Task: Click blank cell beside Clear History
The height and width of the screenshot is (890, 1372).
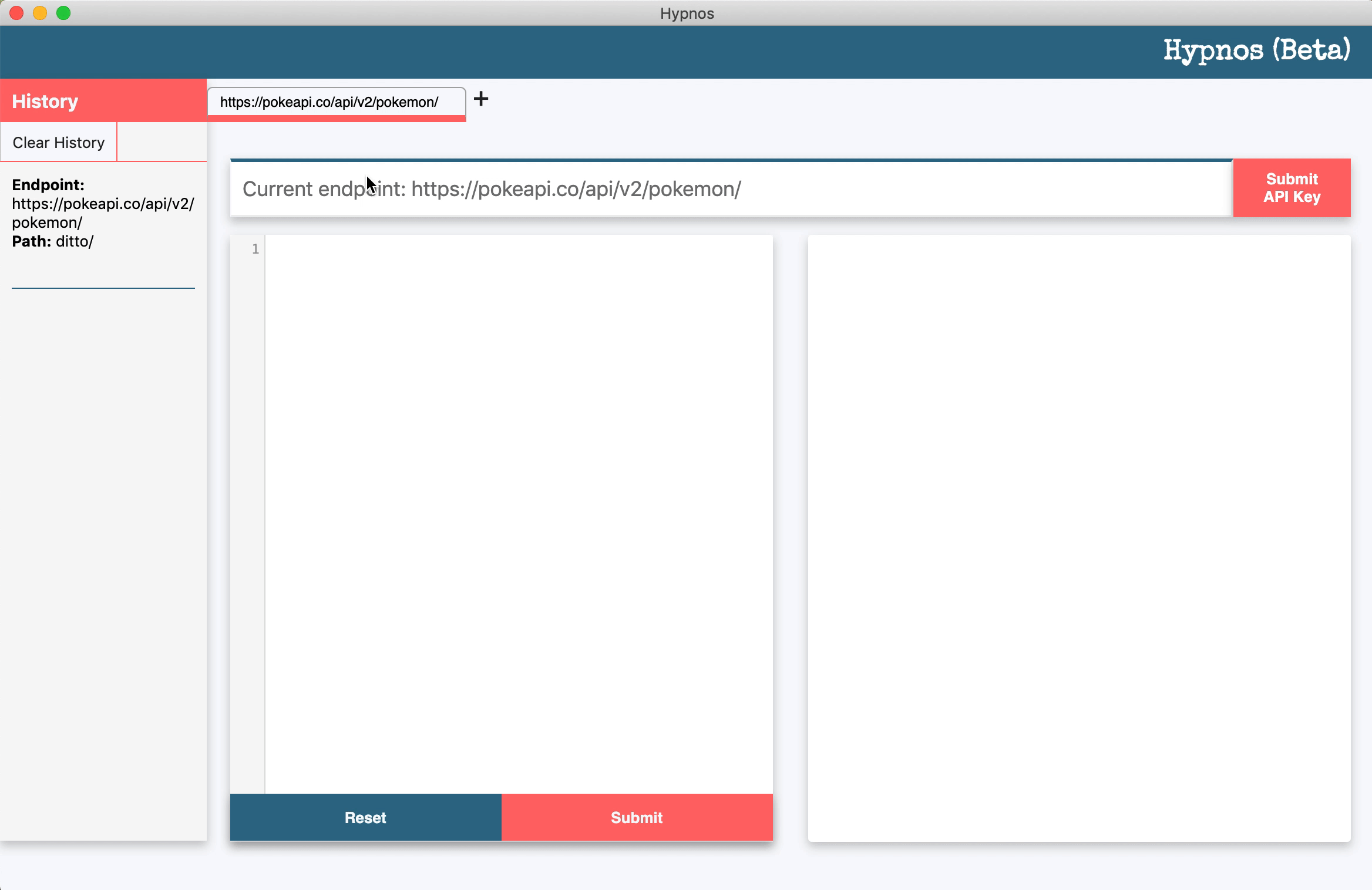Action: click(x=162, y=142)
